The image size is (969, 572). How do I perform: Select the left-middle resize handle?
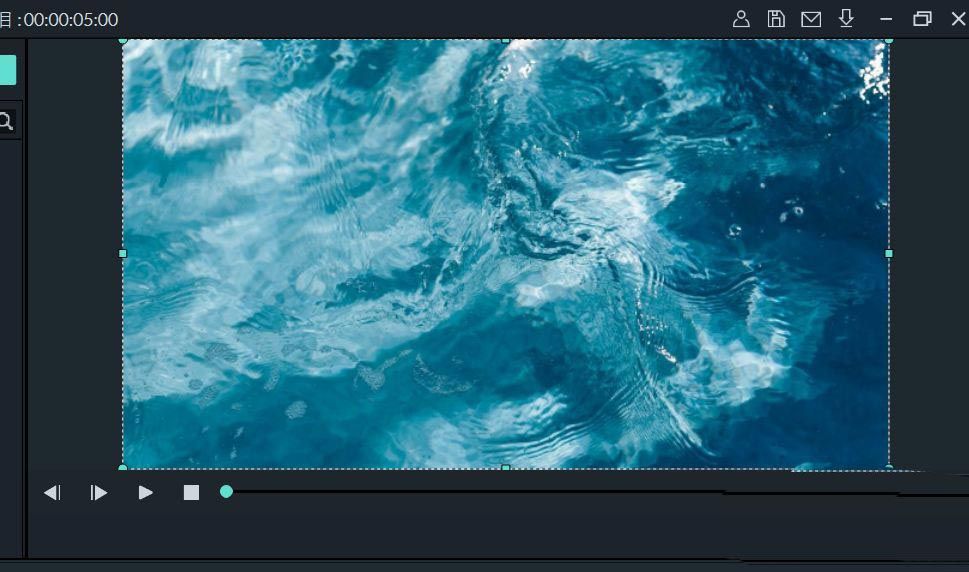pyautogui.click(x=123, y=254)
